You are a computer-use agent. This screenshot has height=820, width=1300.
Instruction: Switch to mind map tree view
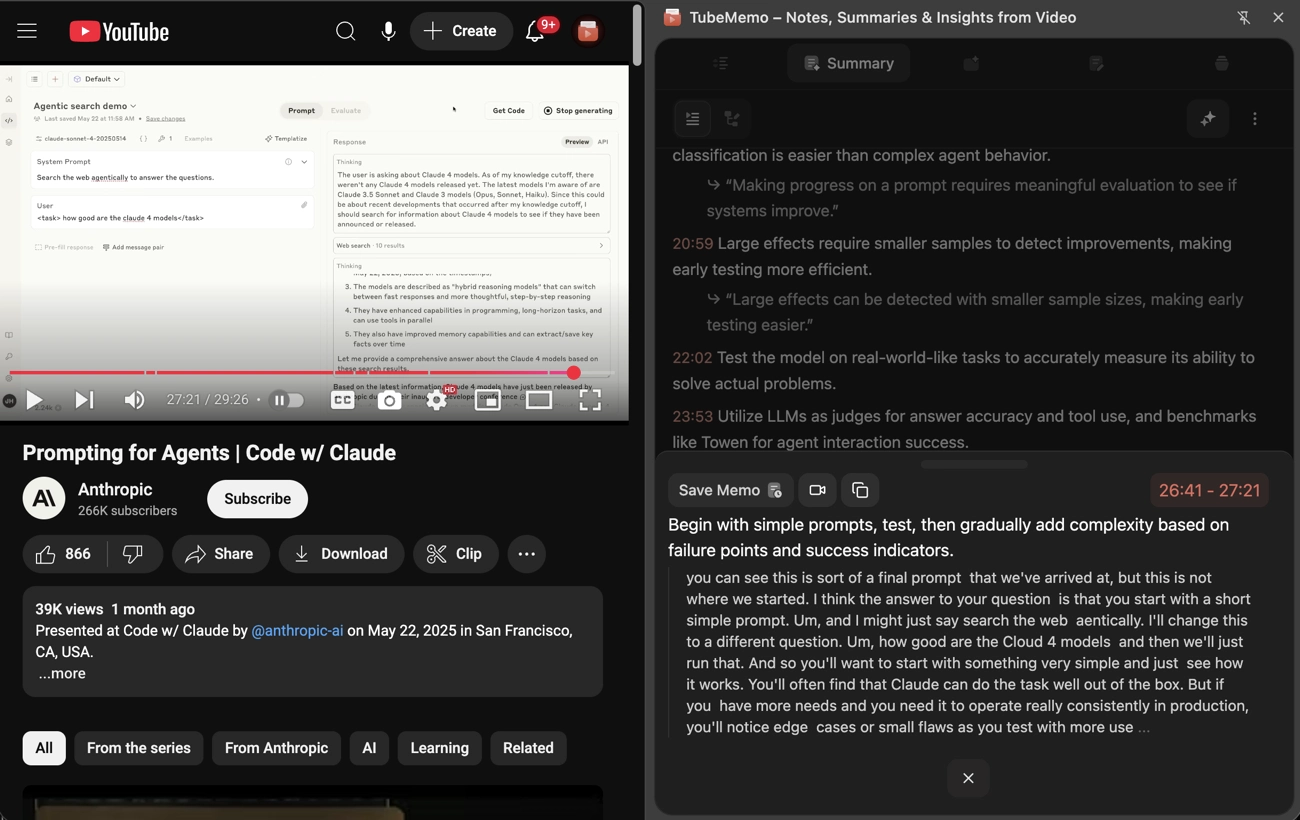[732, 119]
